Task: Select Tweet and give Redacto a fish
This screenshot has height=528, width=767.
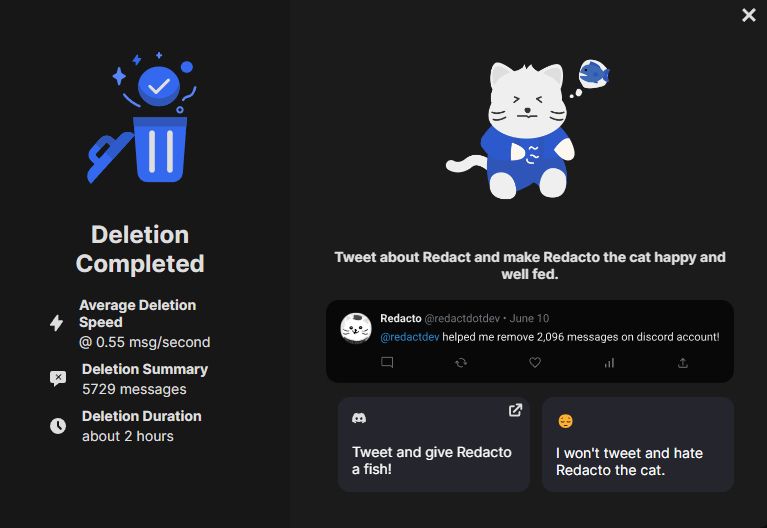Action: coord(433,444)
